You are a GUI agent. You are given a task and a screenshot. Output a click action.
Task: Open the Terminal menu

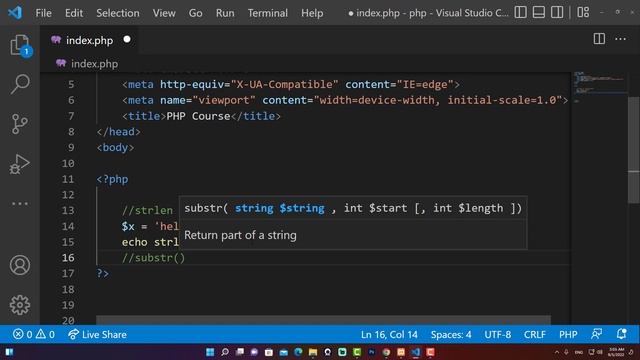[267, 13]
